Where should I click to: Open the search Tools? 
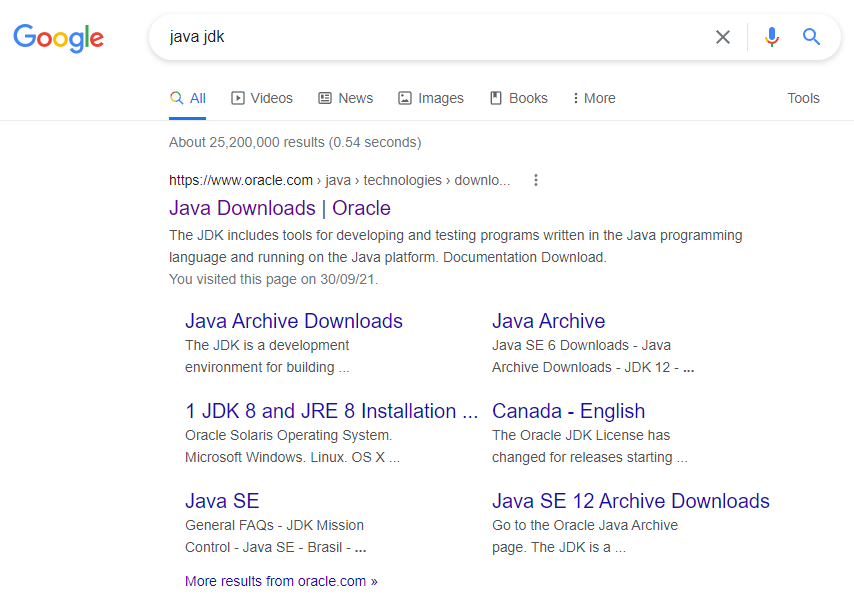803,99
